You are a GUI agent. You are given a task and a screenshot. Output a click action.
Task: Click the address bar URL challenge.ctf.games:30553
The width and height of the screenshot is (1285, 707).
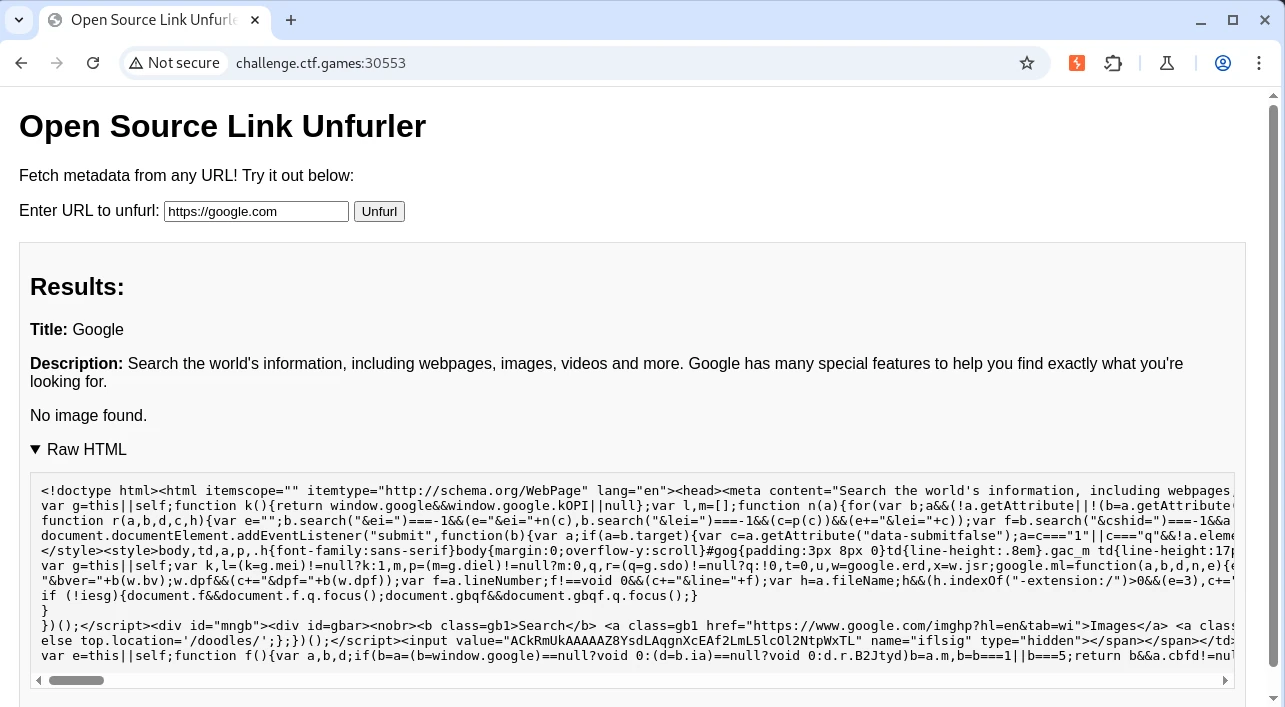[x=321, y=63]
